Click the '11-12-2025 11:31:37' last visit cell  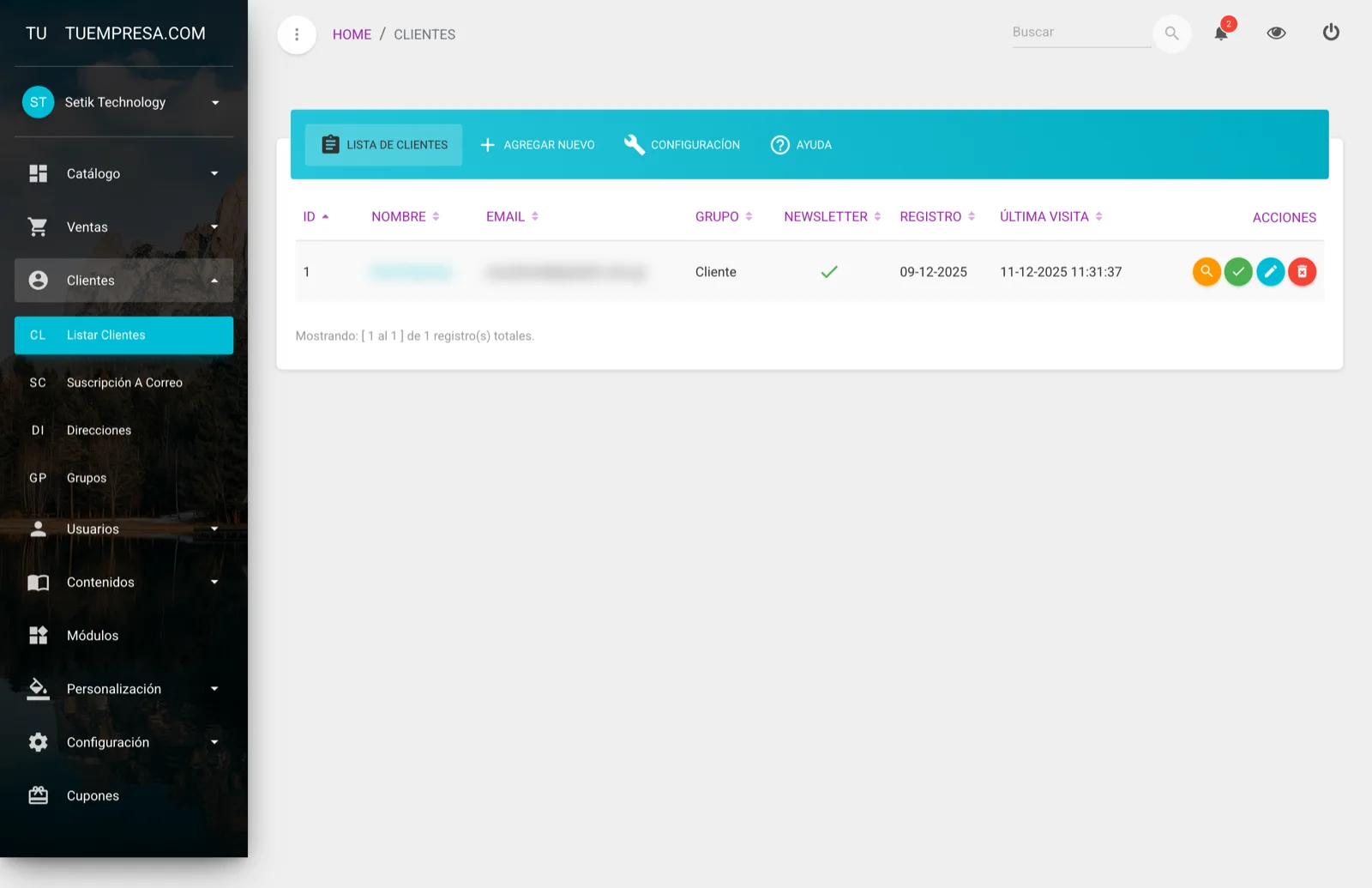click(1061, 272)
